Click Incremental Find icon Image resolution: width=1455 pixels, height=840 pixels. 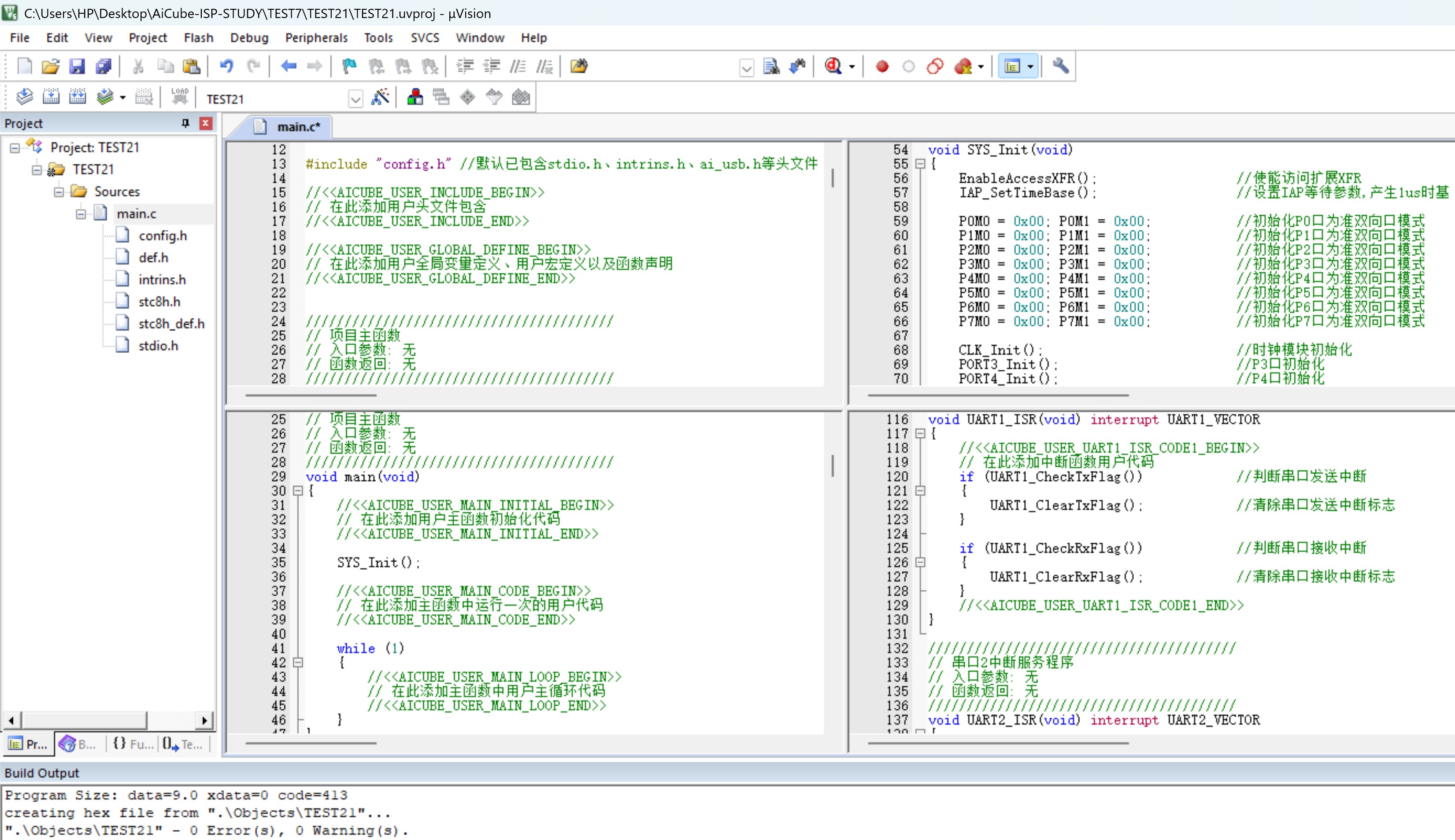click(x=798, y=66)
